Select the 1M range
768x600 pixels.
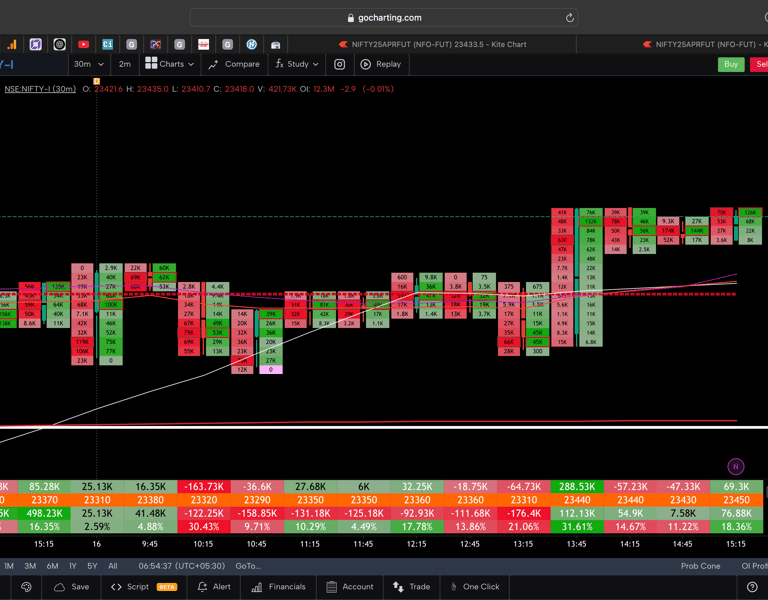tap(9, 566)
